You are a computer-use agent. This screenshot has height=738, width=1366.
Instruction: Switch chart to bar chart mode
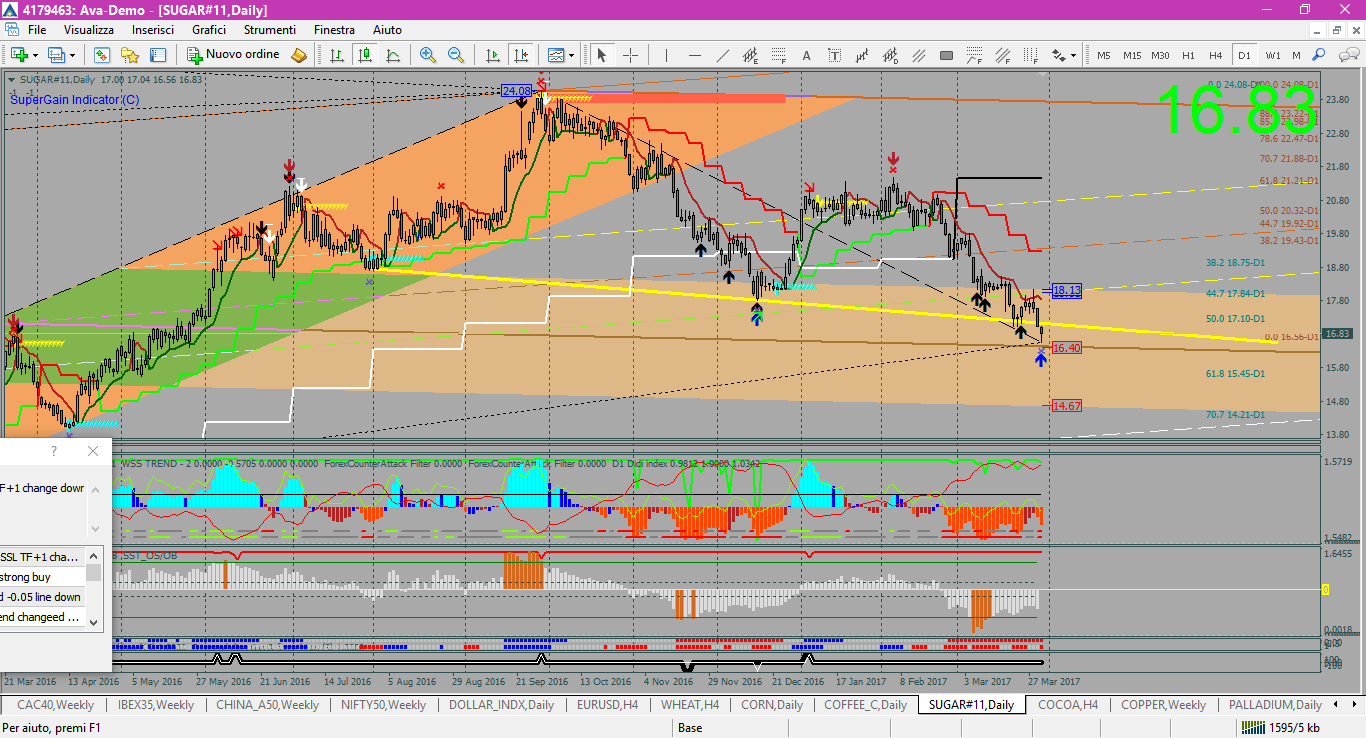coord(337,55)
